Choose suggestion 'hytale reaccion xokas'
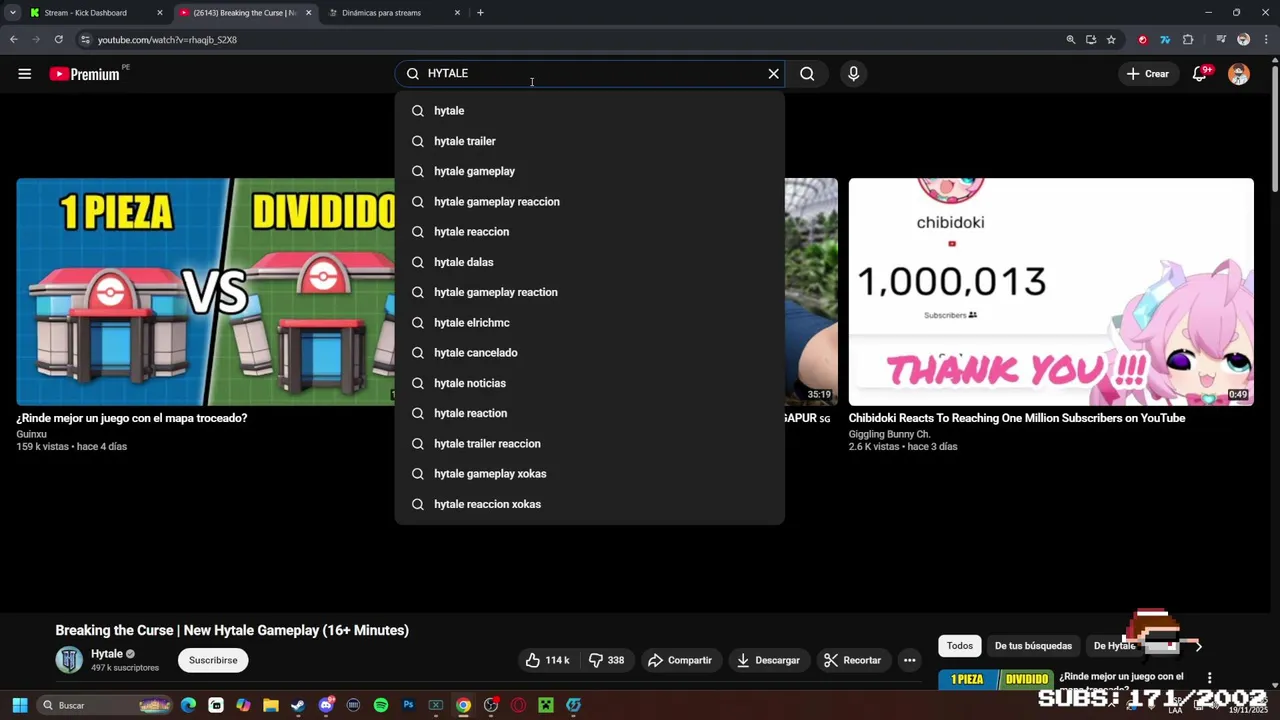The width and height of the screenshot is (1280, 720). (x=589, y=504)
